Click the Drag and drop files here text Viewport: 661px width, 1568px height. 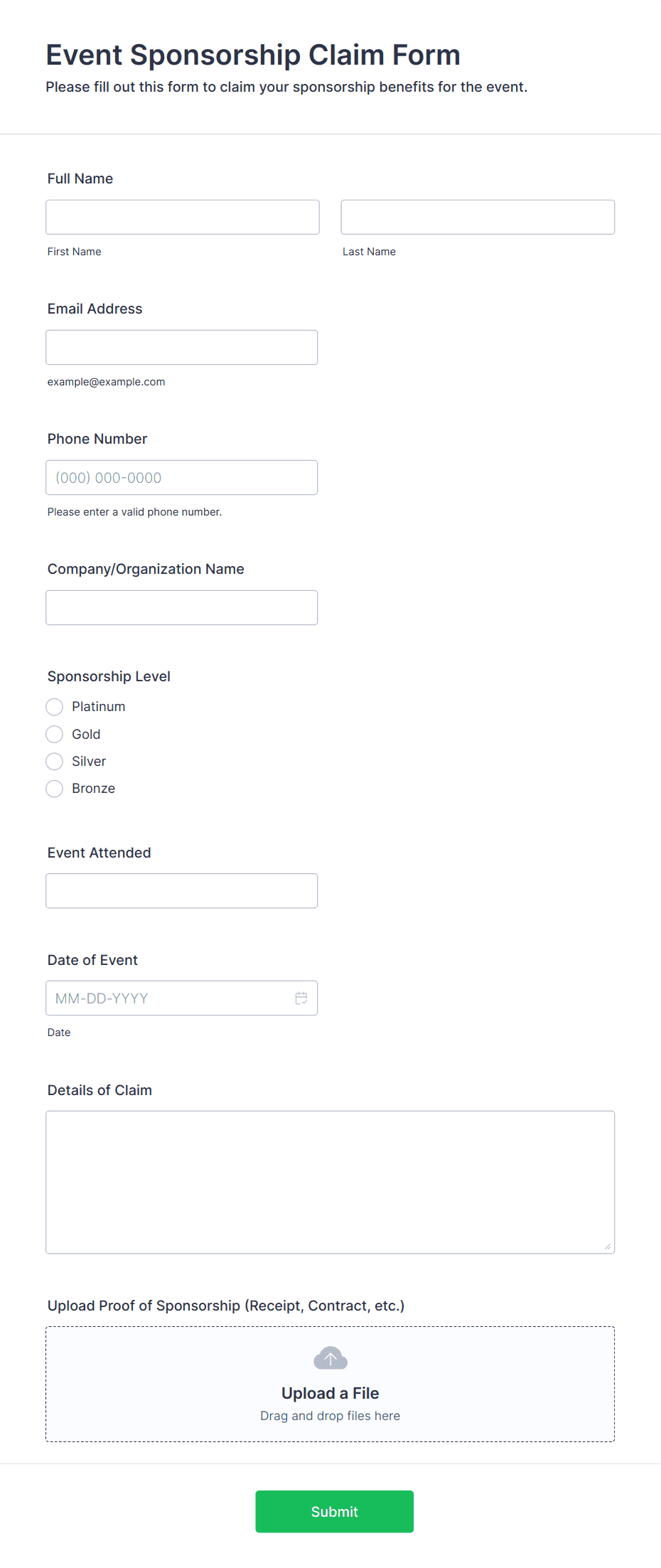(x=330, y=1415)
